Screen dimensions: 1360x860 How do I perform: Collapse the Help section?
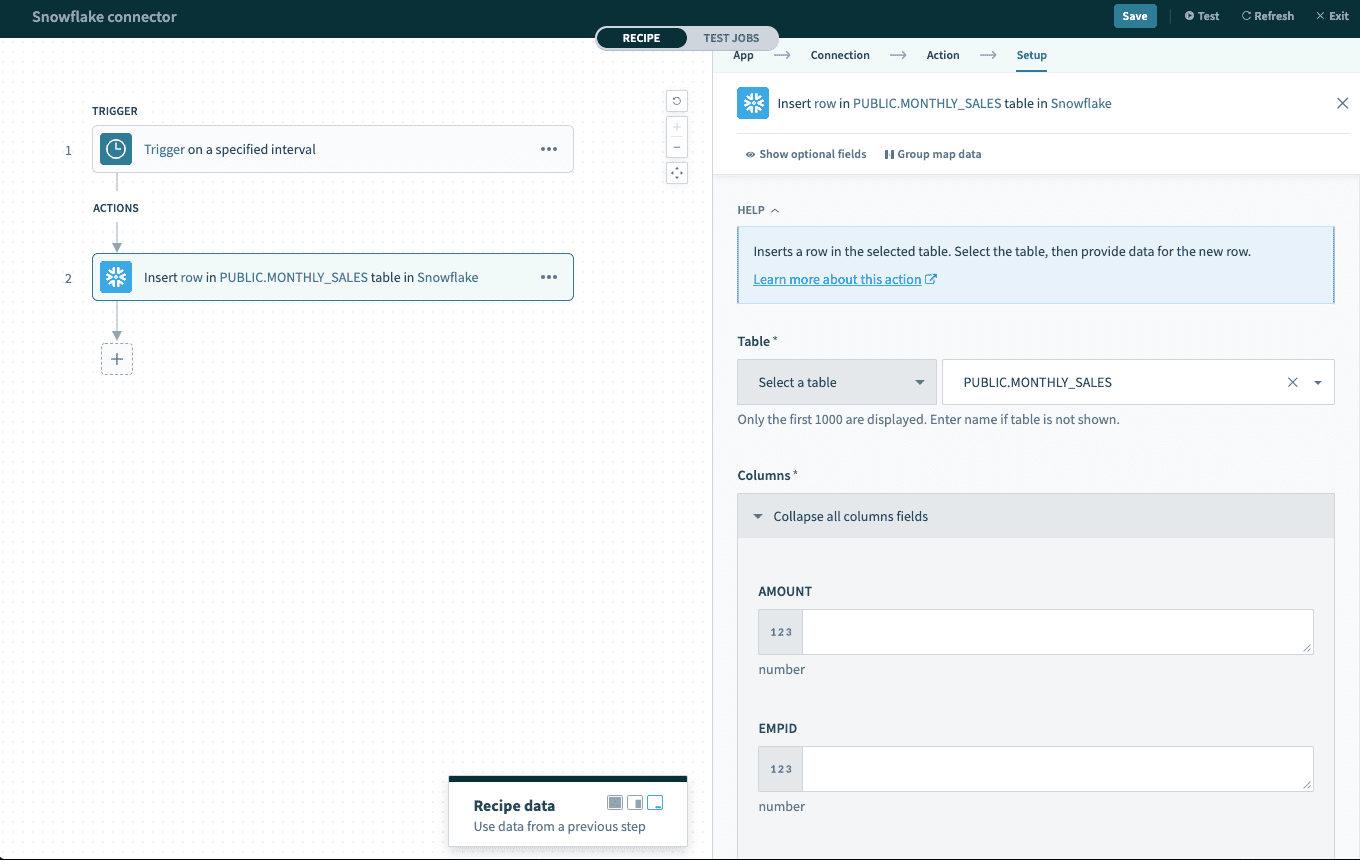(x=758, y=210)
